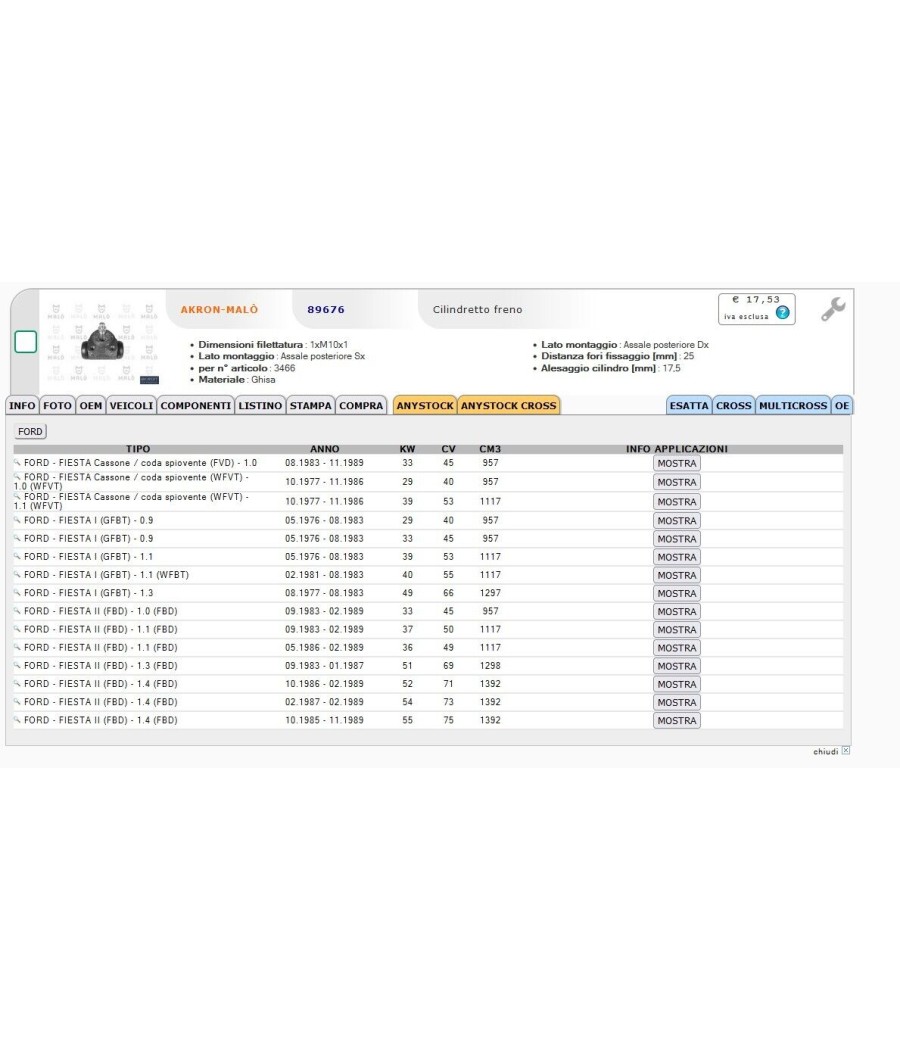Image resolution: width=900 pixels, height=1050 pixels.
Task: Click the ANNO column header
Action: pyautogui.click(x=325, y=449)
